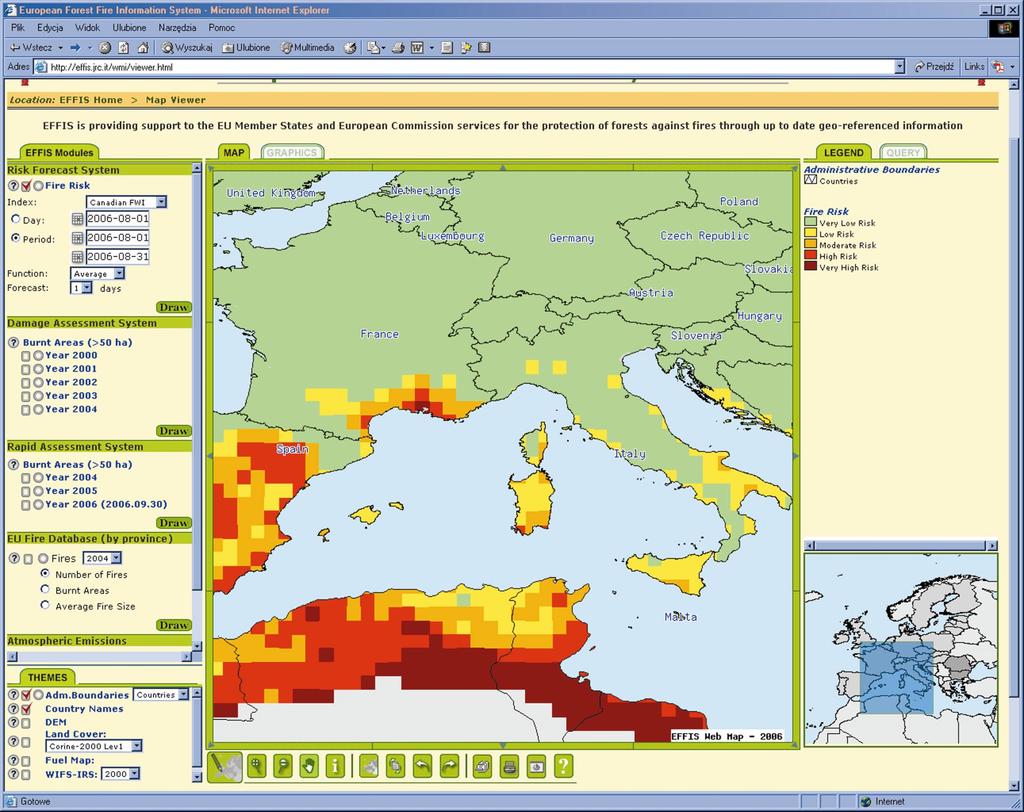The width and height of the screenshot is (1024, 812).
Task: Select the Day radio button
Action: pos(16,219)
